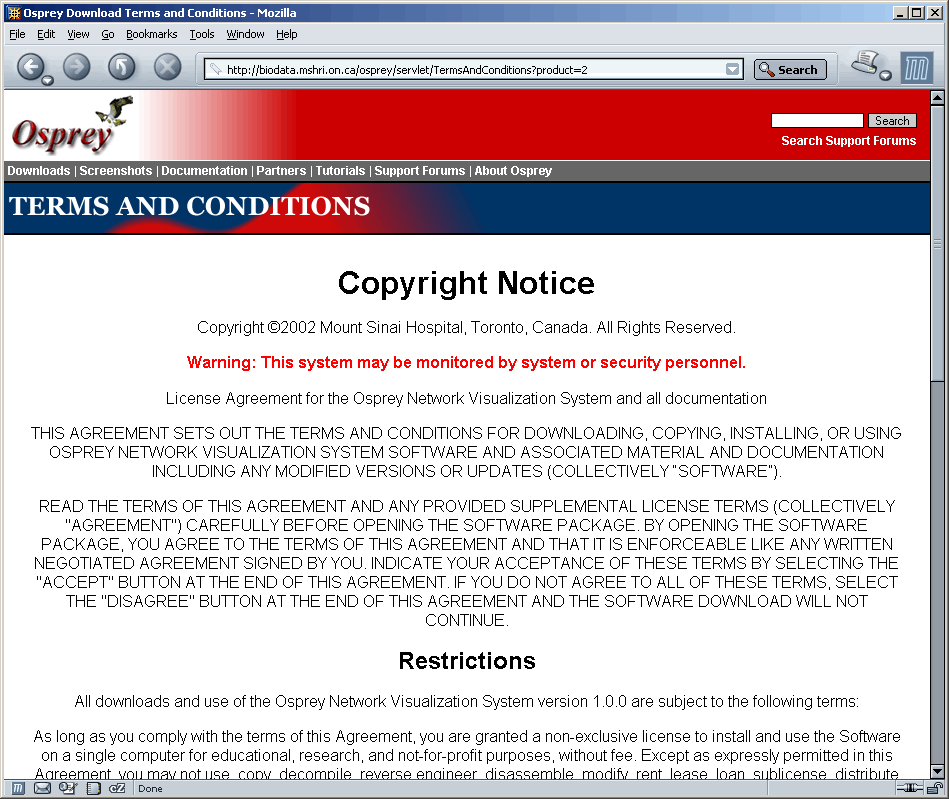Go to the Downloads page link
The image size is (949, 799).
(38, 171)
